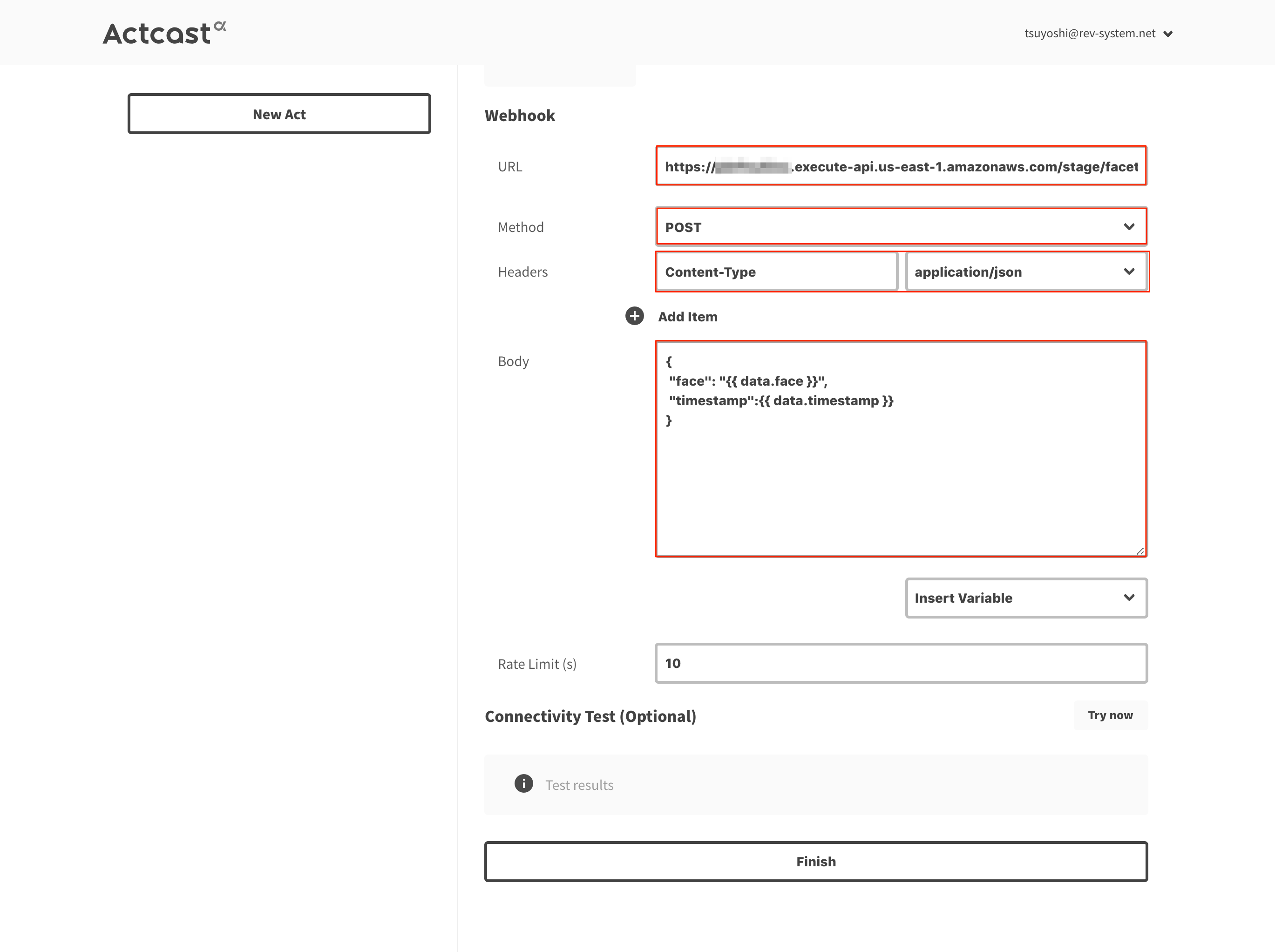Screen dimensions: 1275x952
Task: Click the plus icon to add header item
Action: [634, 316]
